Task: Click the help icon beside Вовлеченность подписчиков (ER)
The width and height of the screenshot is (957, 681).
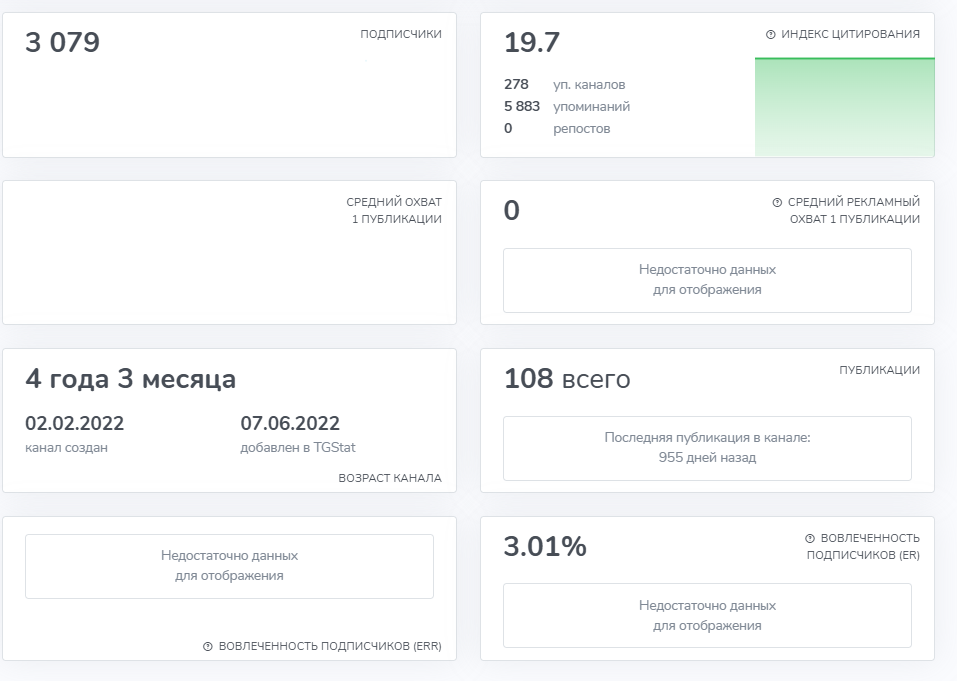Action: [x=810, y=538]
